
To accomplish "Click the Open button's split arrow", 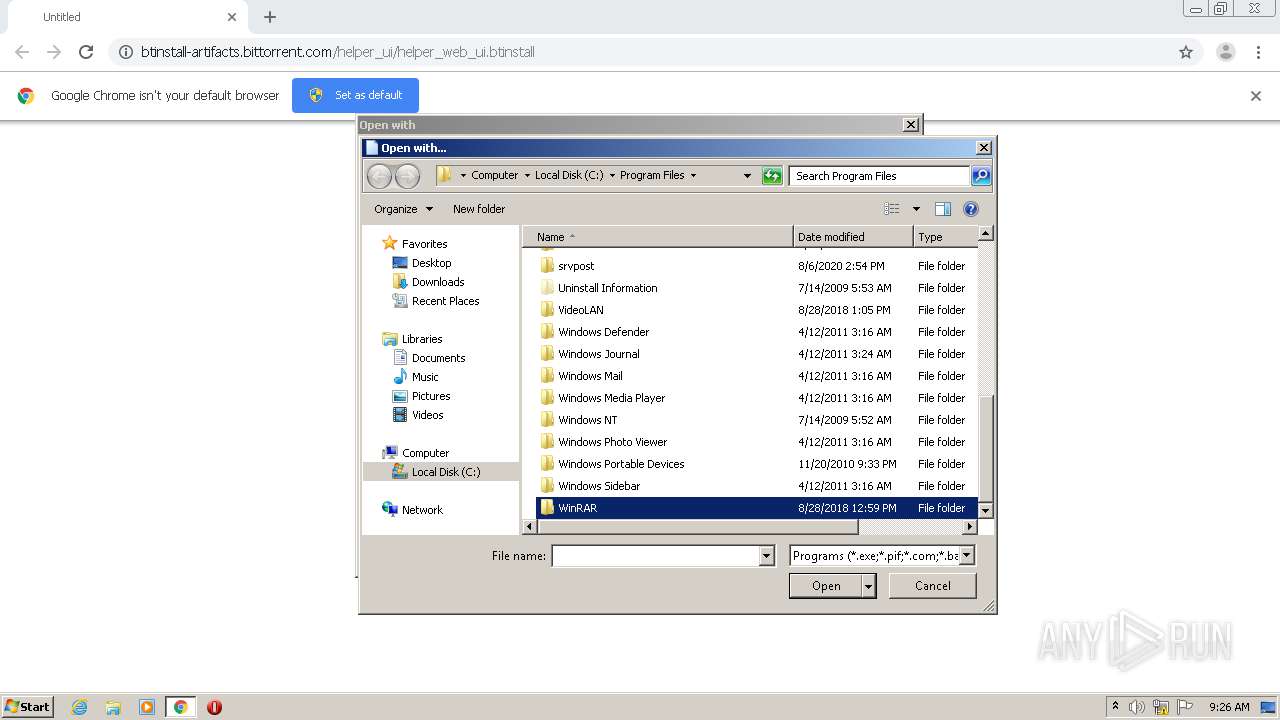I will (869, 586).
